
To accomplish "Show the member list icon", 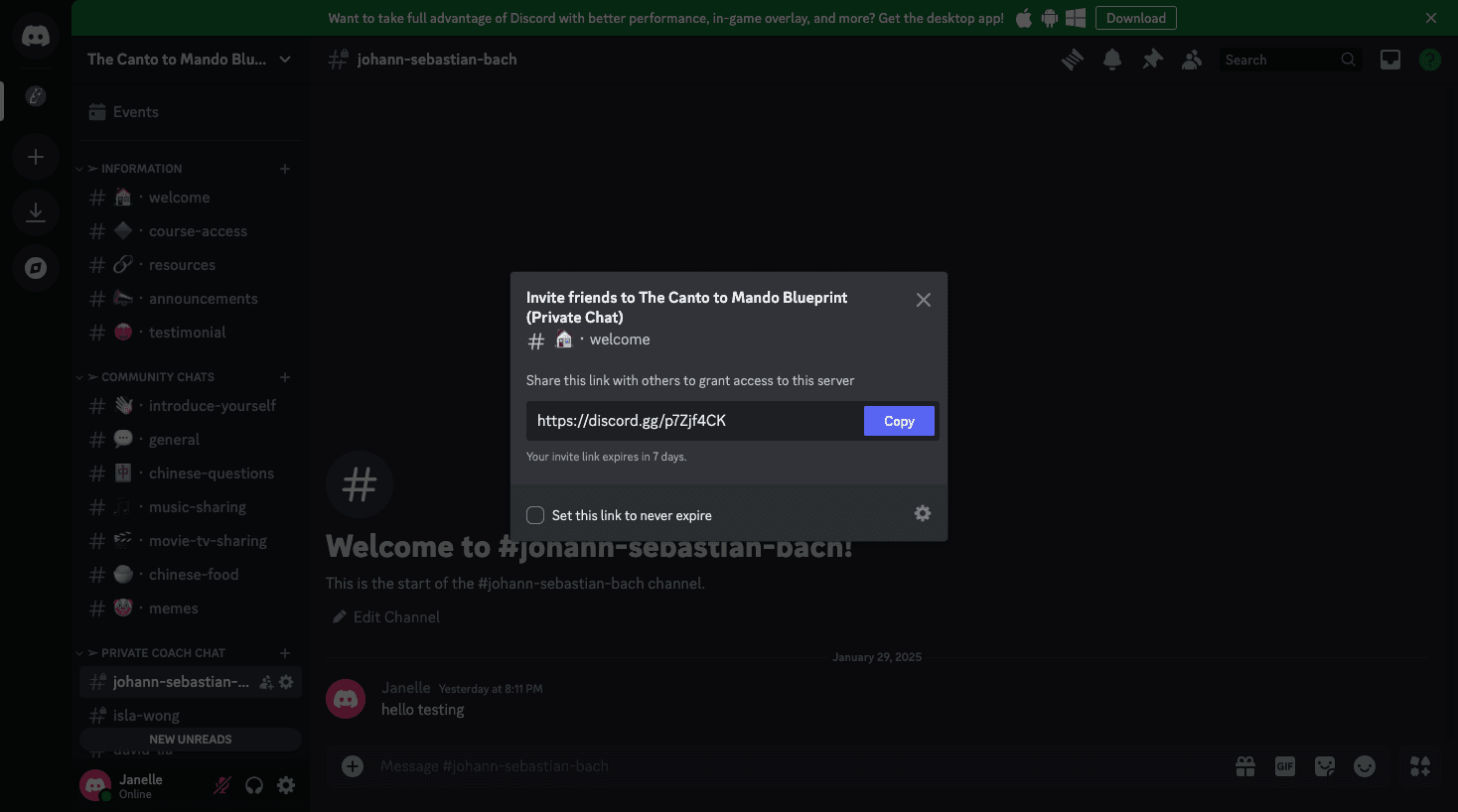I will pos(1192,60).
